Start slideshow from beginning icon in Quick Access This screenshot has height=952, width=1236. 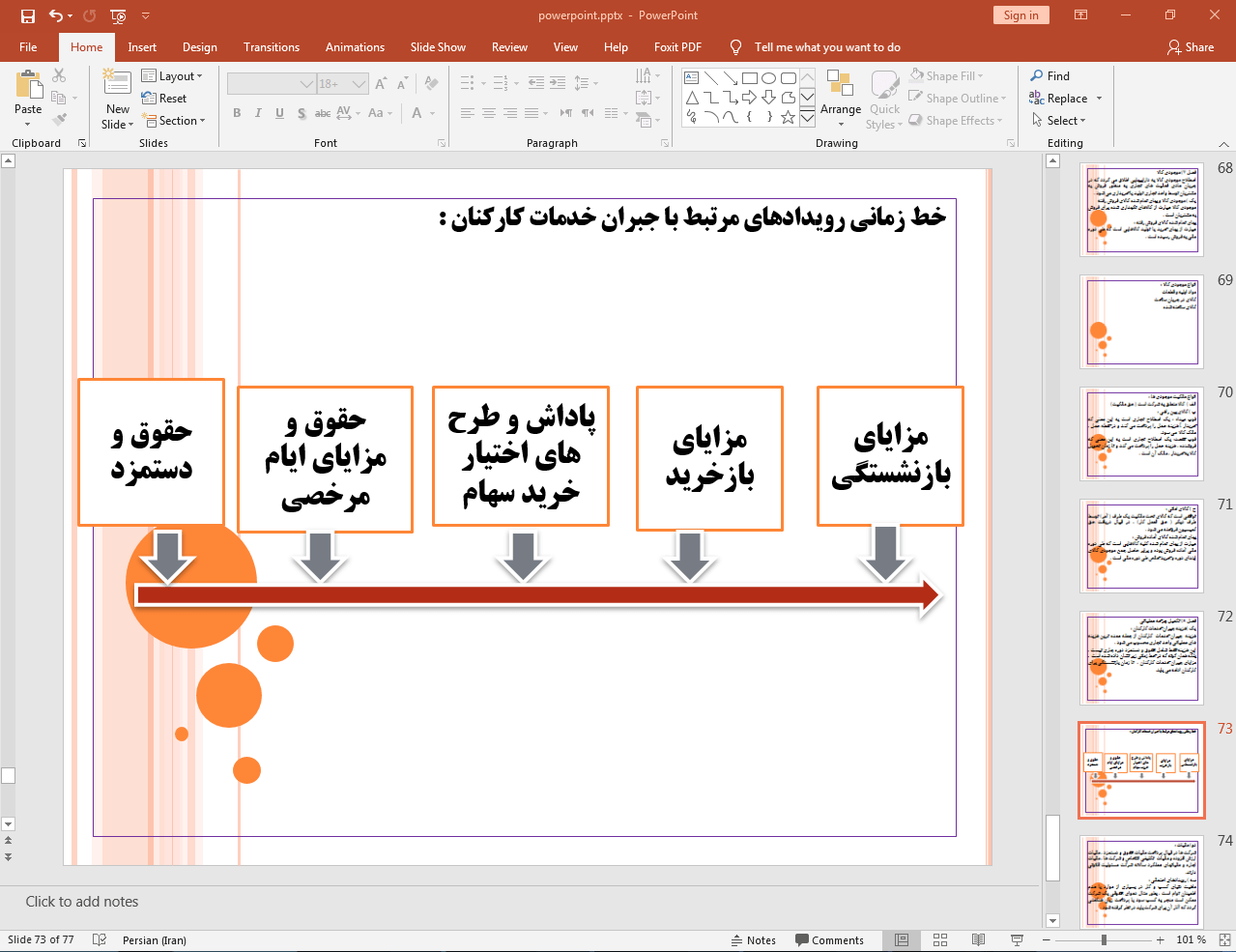118,15
